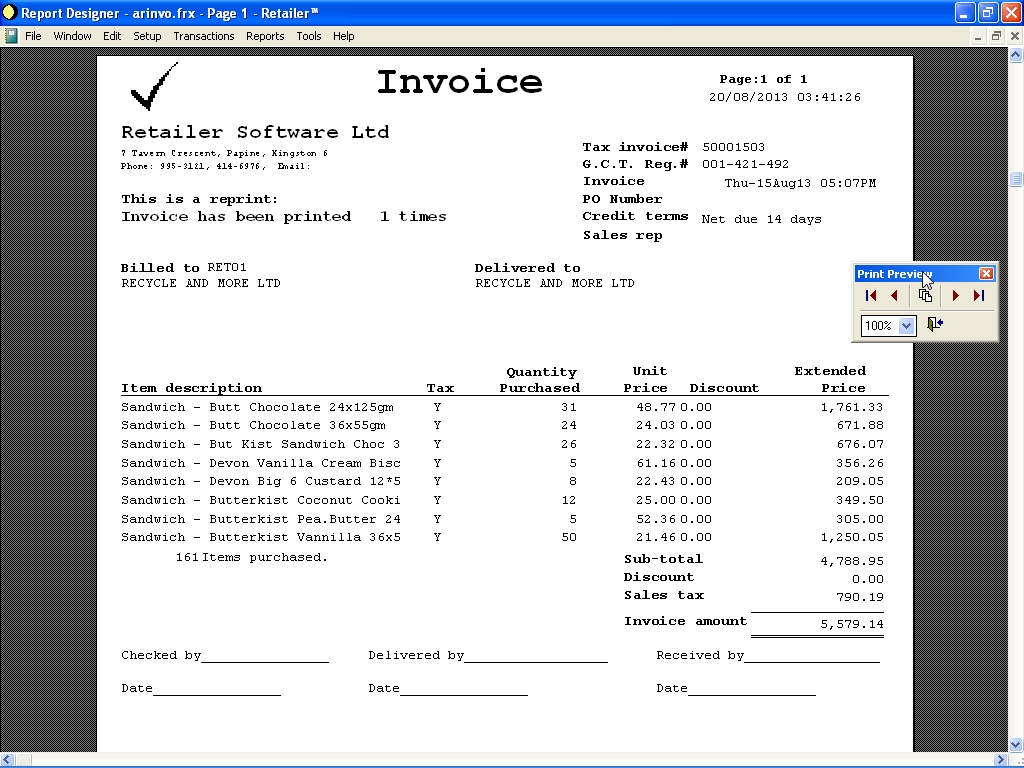Click the yellow Report Designer title bar icon
The height and width of the screenshot is (768, 1024).
pos(9,12)
